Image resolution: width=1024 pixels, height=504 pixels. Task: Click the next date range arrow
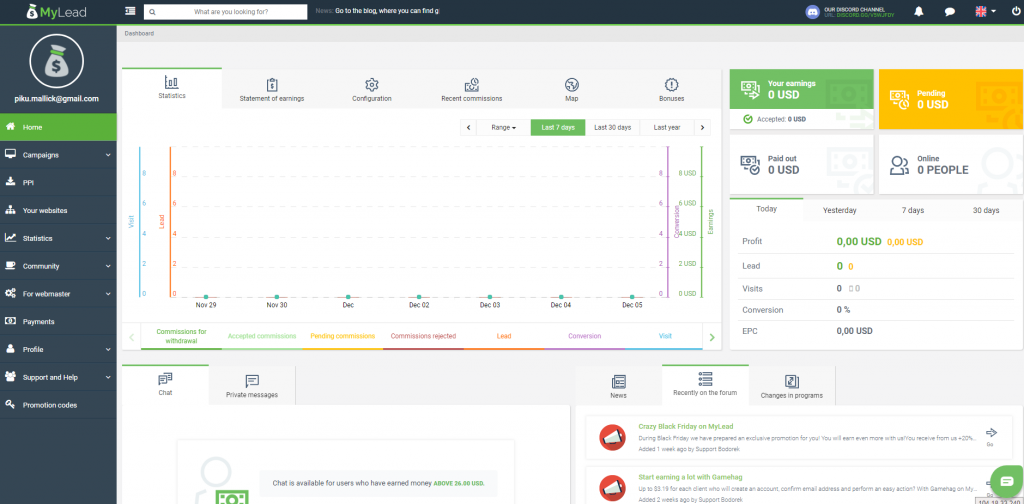(703, 128)
